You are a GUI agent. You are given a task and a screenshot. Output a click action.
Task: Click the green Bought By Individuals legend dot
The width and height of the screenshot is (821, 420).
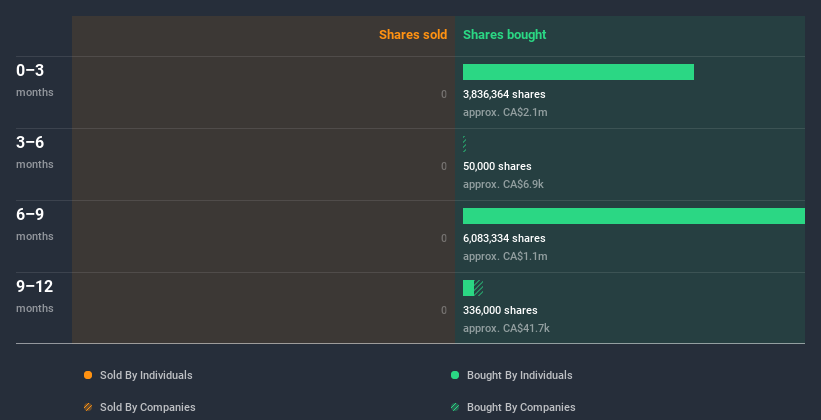tap(455, 375)
